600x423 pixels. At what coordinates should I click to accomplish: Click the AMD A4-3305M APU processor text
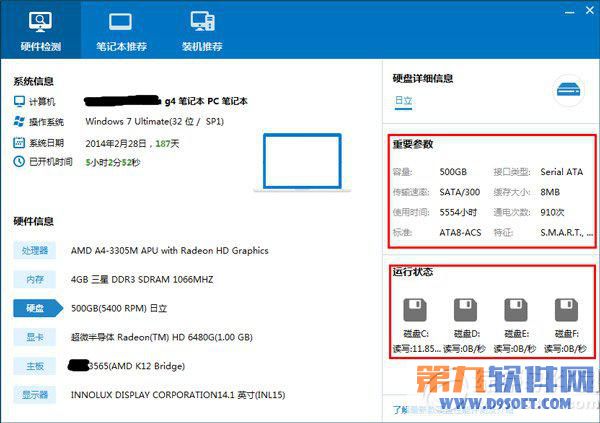[170, 251]
